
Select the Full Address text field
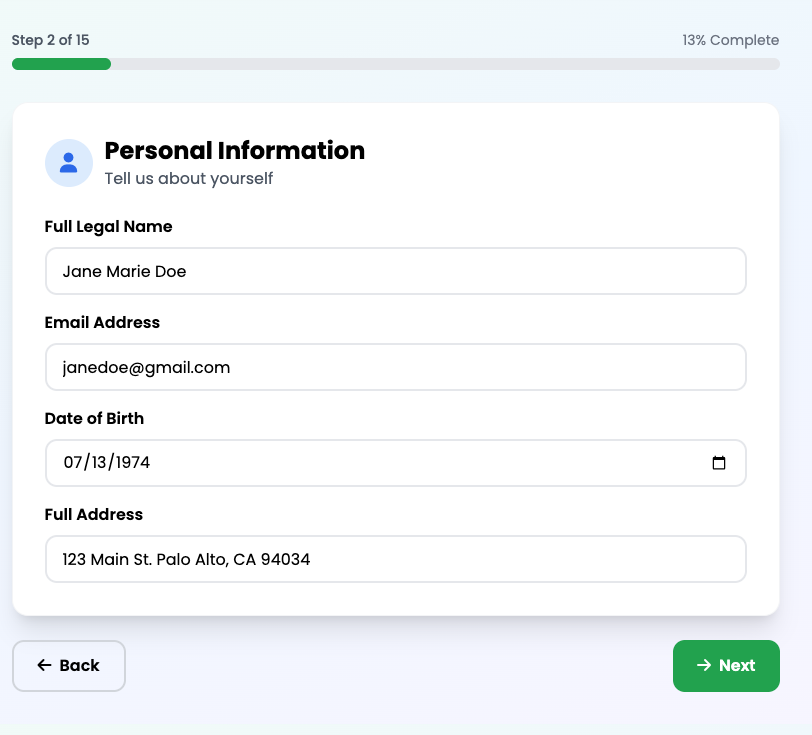point(395,559)
